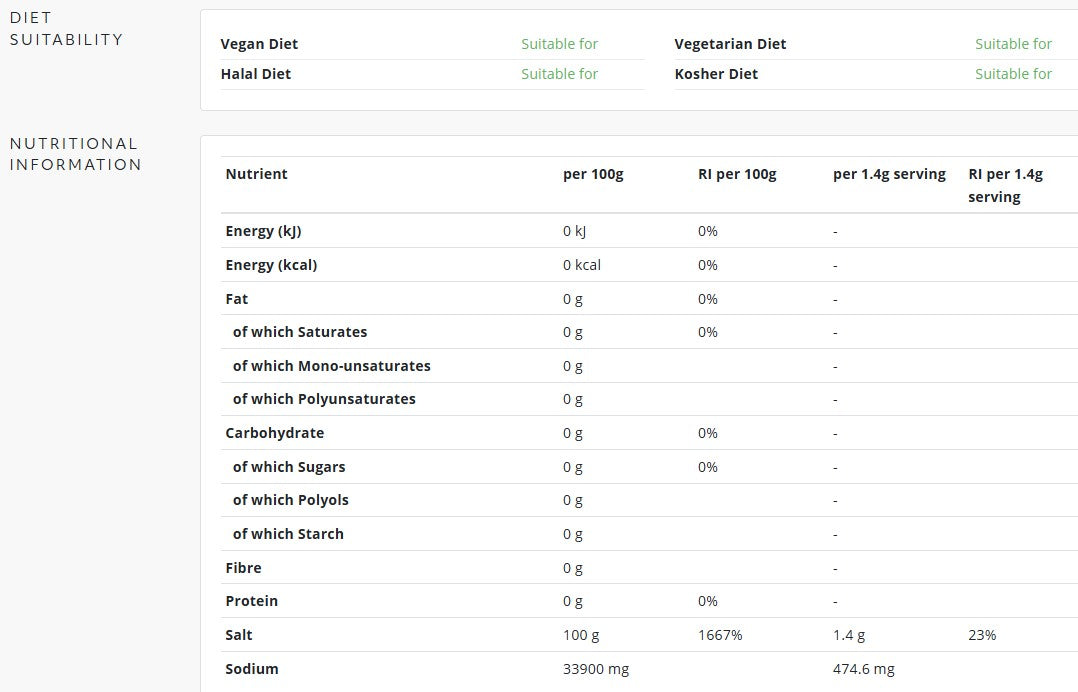1078x692 pixels.
Task: Select the Carbohydrate row label
Action: [x=274, y=433]
